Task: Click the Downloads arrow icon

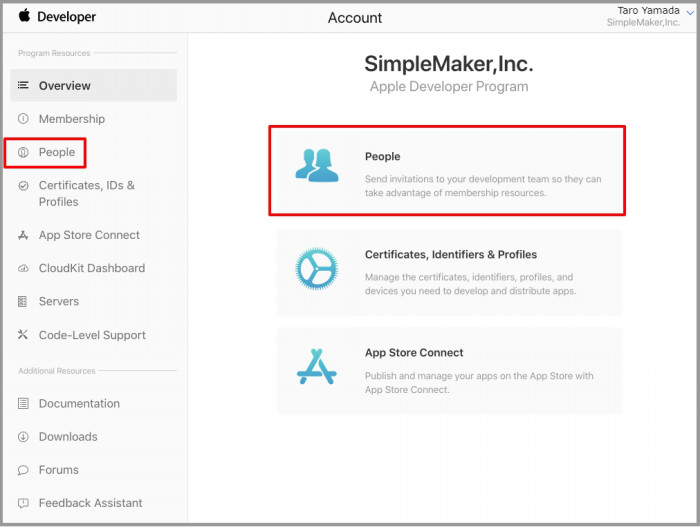Action: tap(23, 437)
